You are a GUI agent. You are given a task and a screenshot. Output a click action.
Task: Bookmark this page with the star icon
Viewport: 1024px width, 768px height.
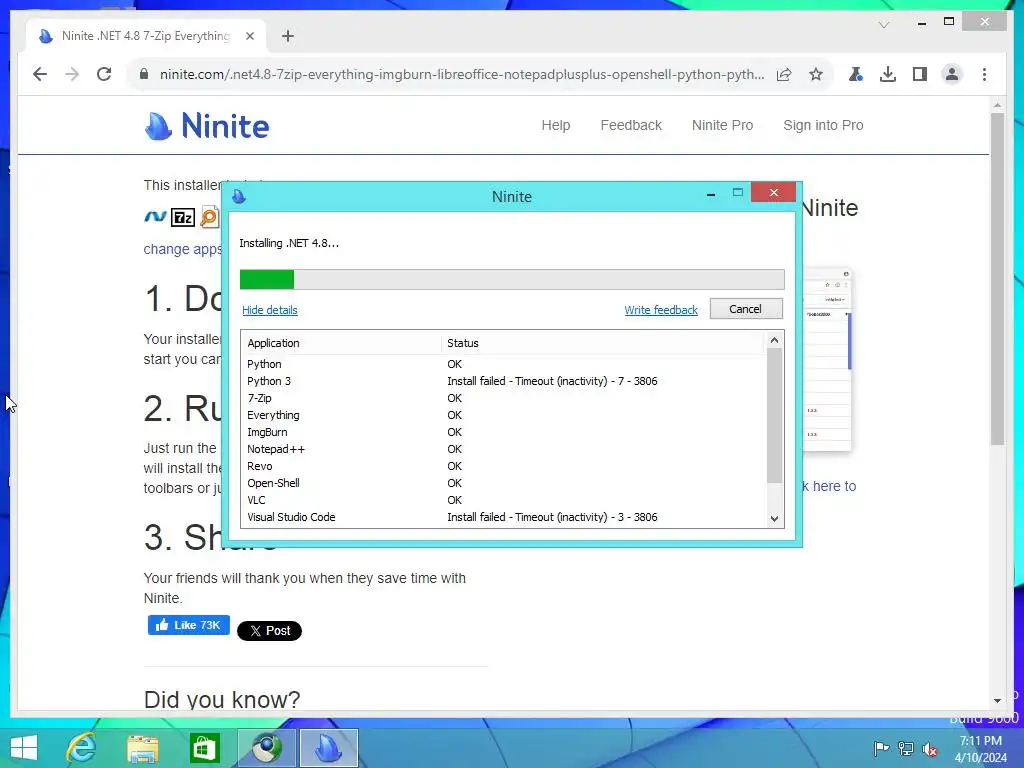(816, 74)
